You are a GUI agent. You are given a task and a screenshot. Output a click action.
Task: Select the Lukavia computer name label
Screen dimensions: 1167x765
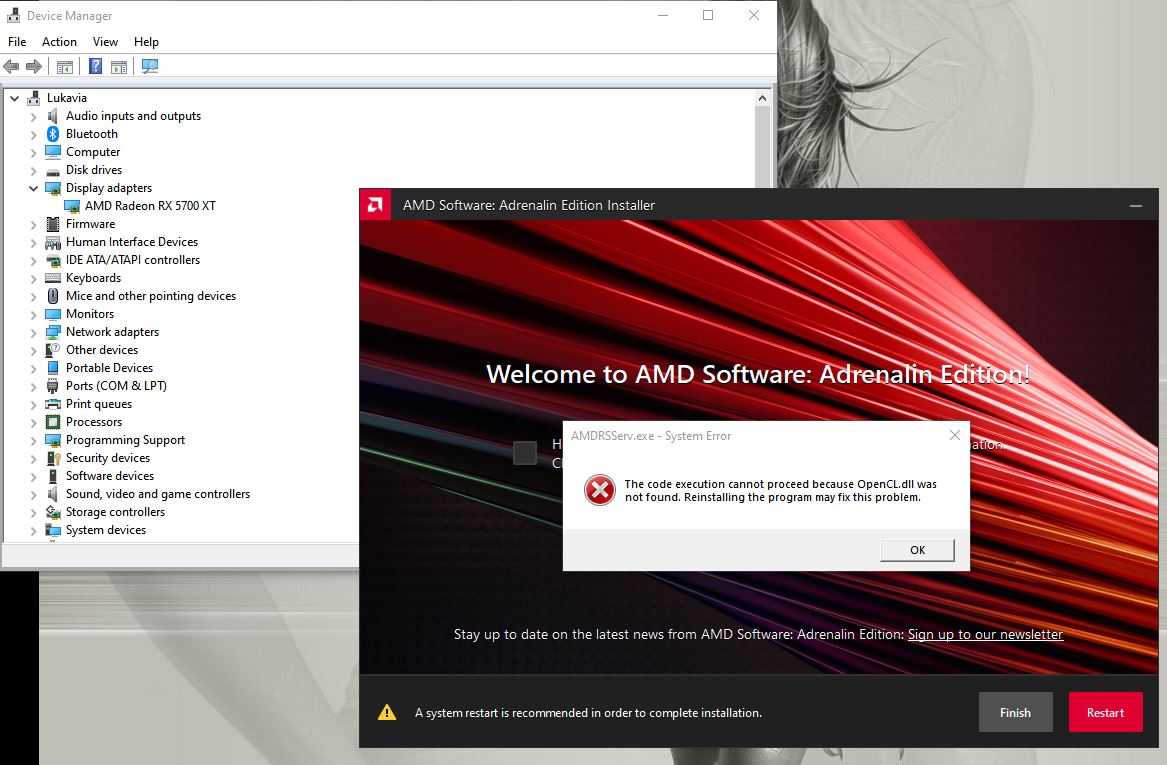66,98
